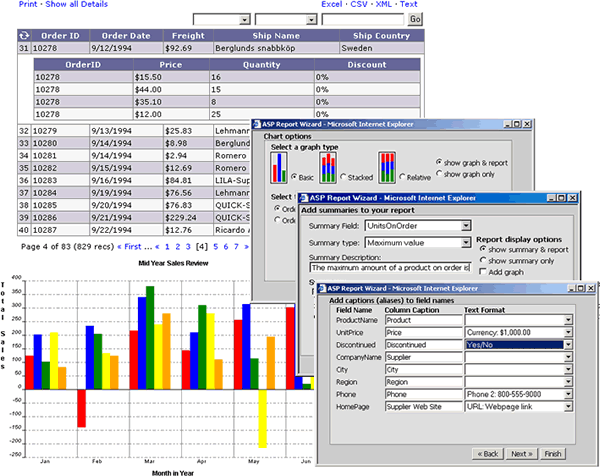Click the red January bar in chart
This screenshot has height=476, width=600.
coord(31,371)
